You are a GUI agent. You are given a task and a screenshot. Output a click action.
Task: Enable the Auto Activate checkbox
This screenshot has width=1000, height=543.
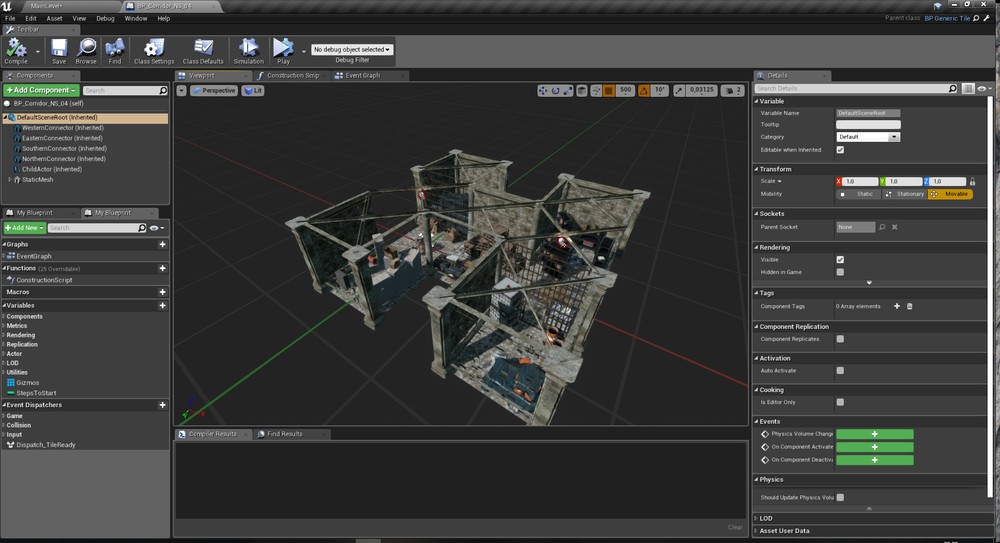click(840, 370)
